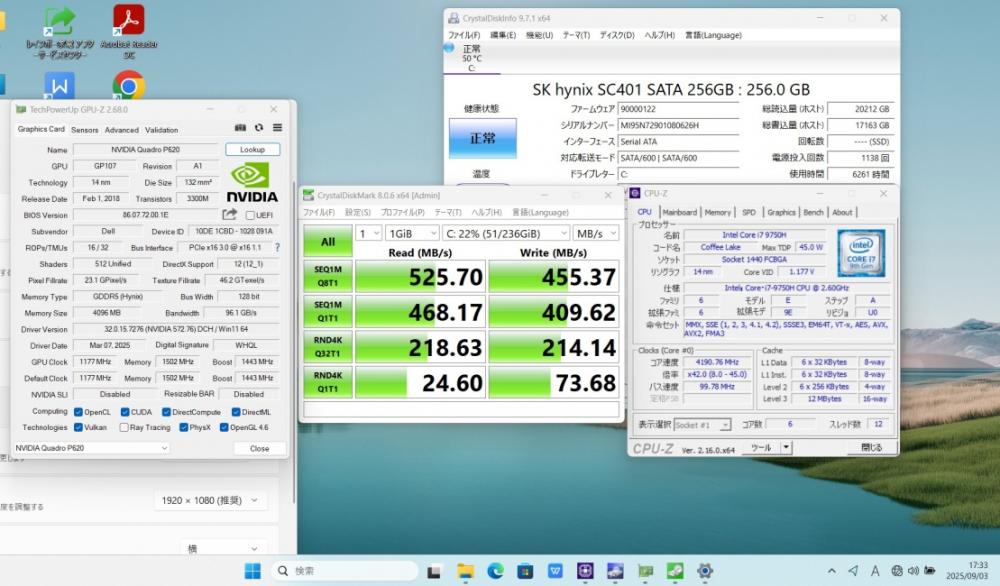
Task: Open the プロファイル(P) menu in CrystalDiskMark
Action: coord(402,212)
